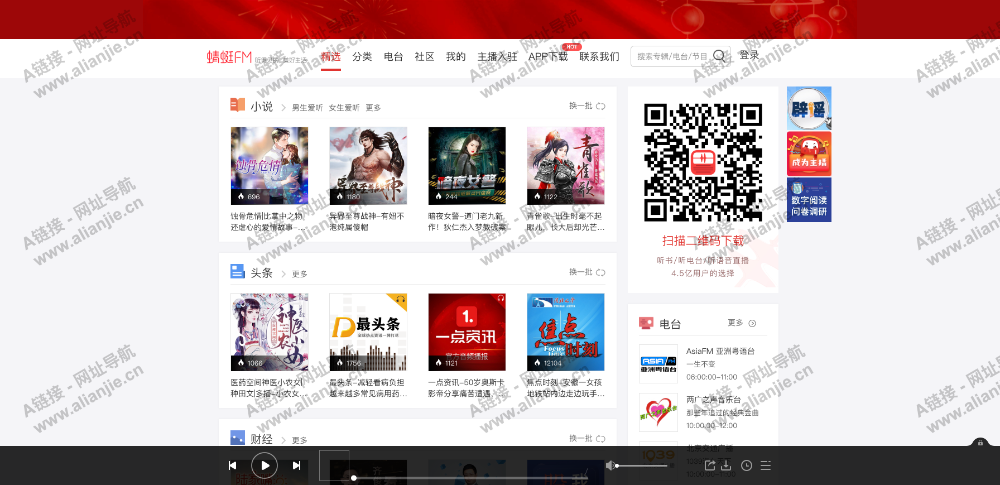The height and width of the screenshot is (485, 1000).
Task: Open the AsiaFM 亚洲粤语台 logo
Action: [x=658, y=364]
